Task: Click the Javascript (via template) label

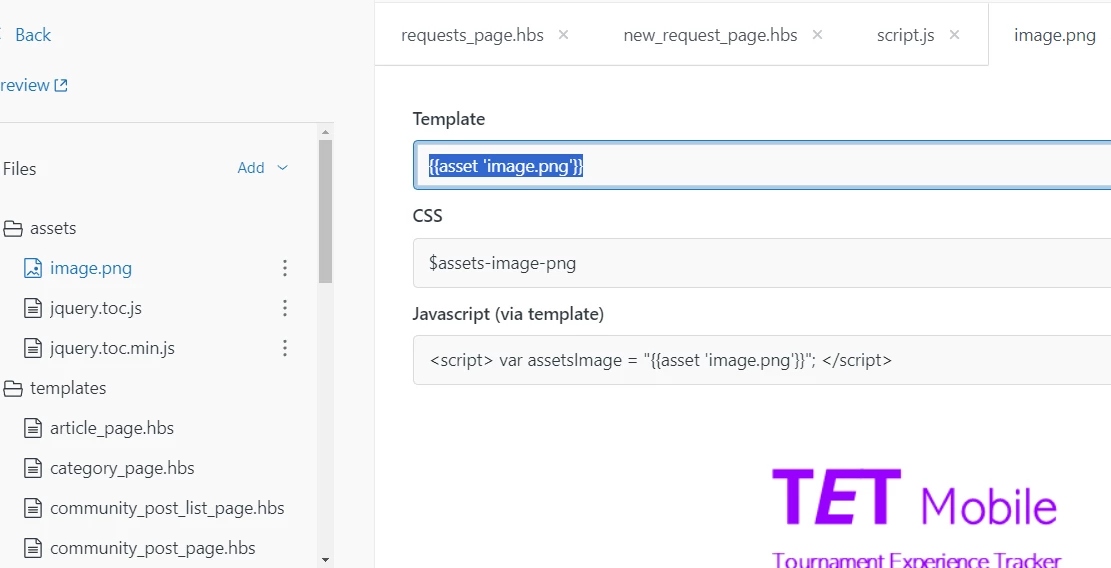Action: 508,314
